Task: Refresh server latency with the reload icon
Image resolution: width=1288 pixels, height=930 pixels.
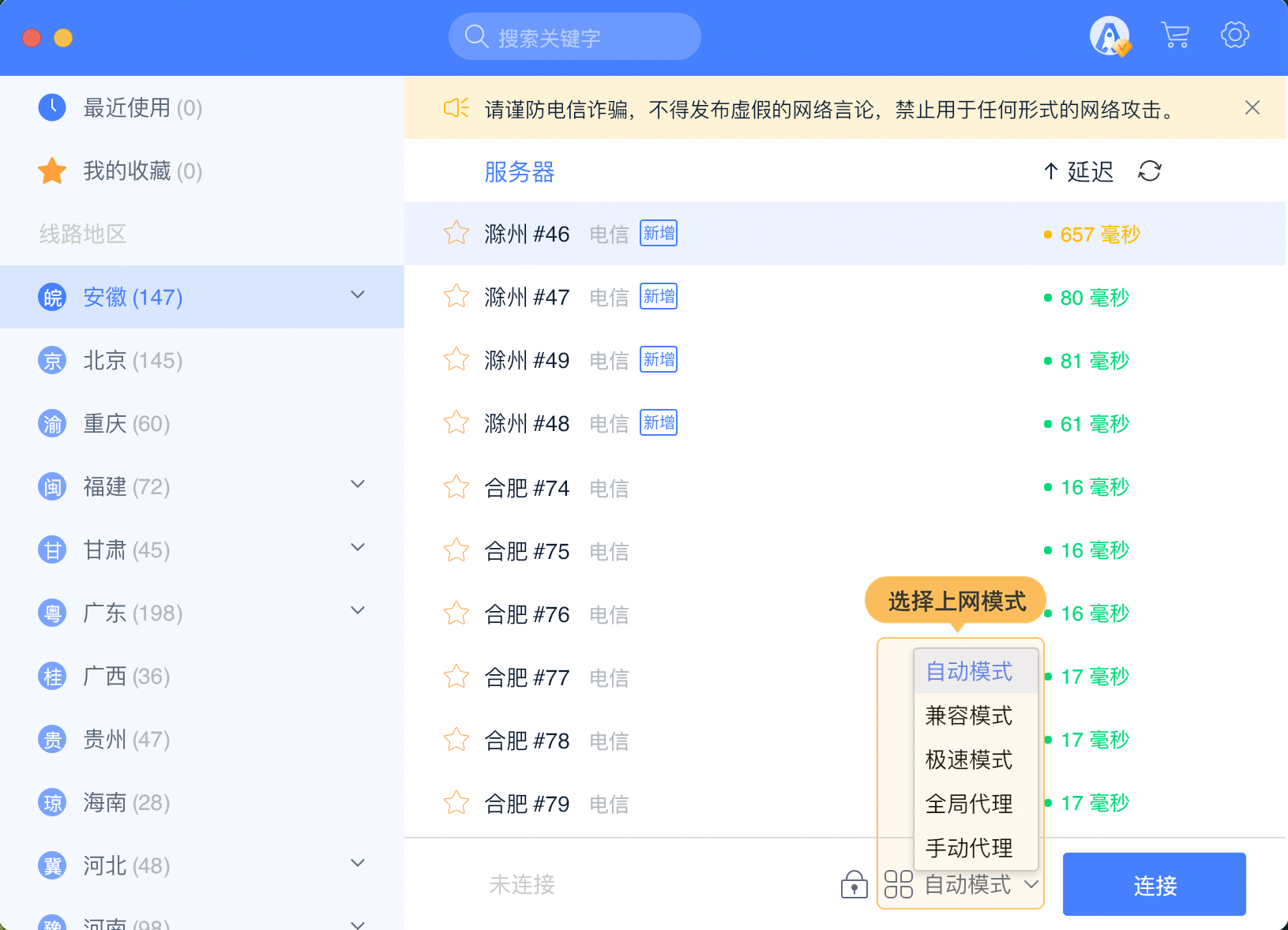Action: click(x=1150, y=171)
